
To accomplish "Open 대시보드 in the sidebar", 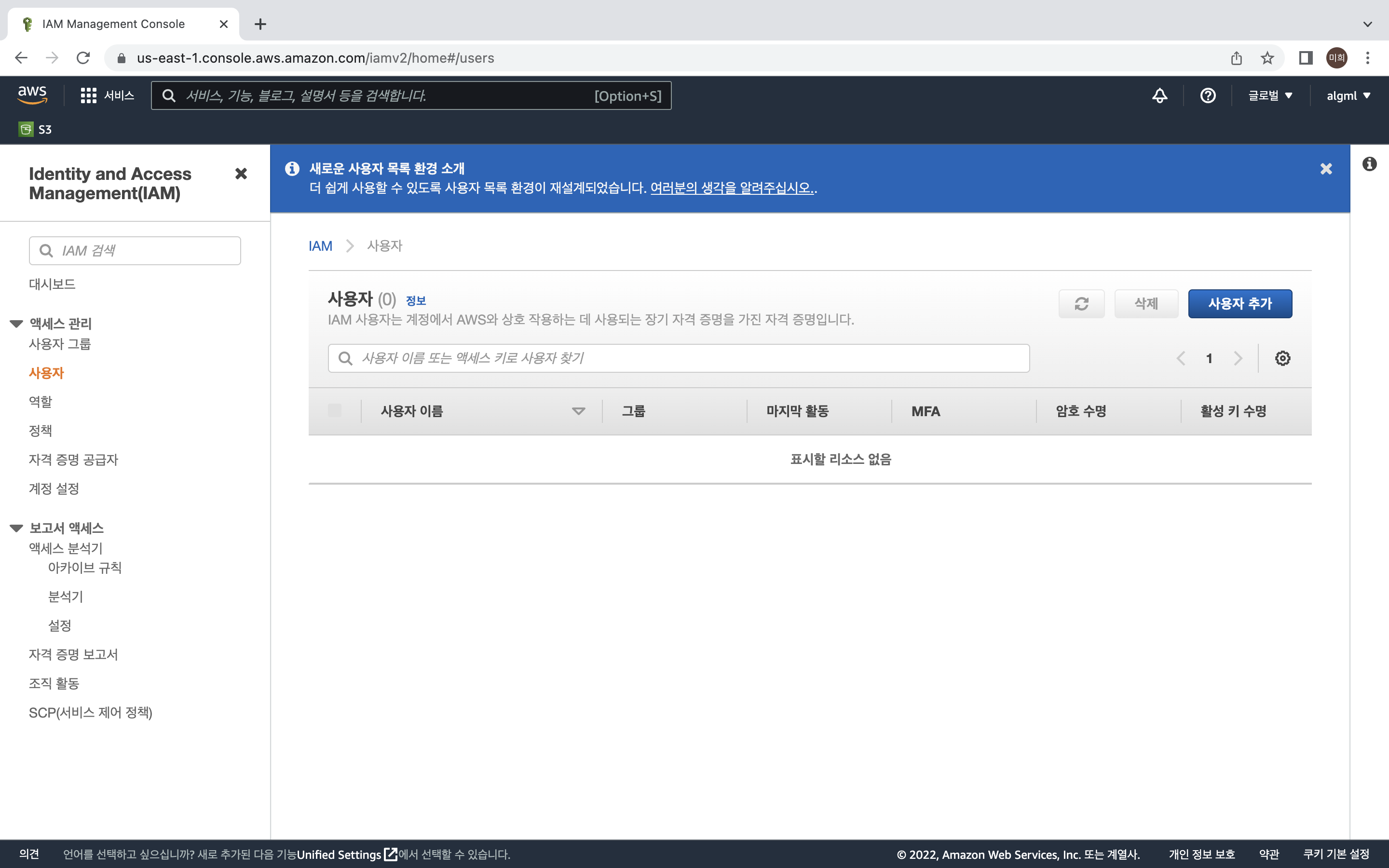I will tap(52, 284).
